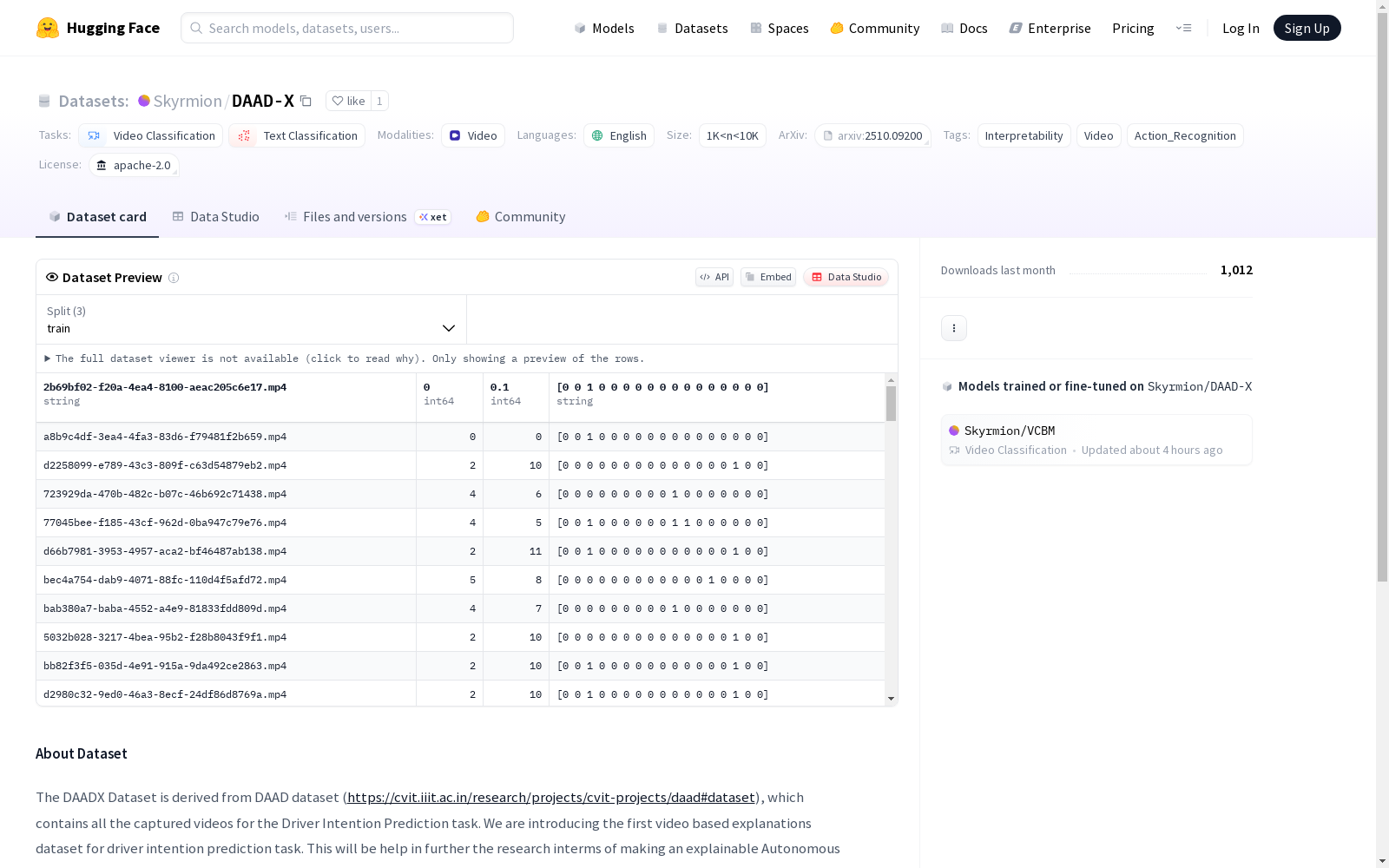
Task: Click the preview table vertical scrollbar thumb
Action: point(891,404)
